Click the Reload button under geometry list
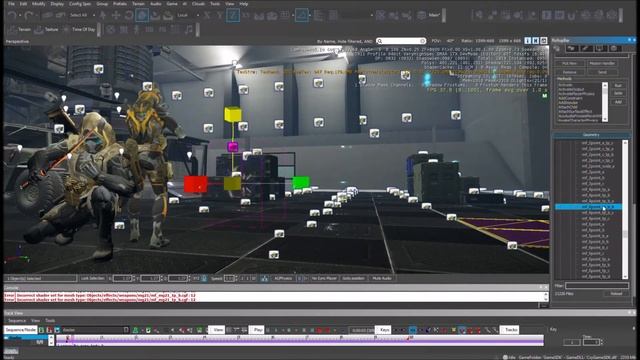 coord(616,293)
